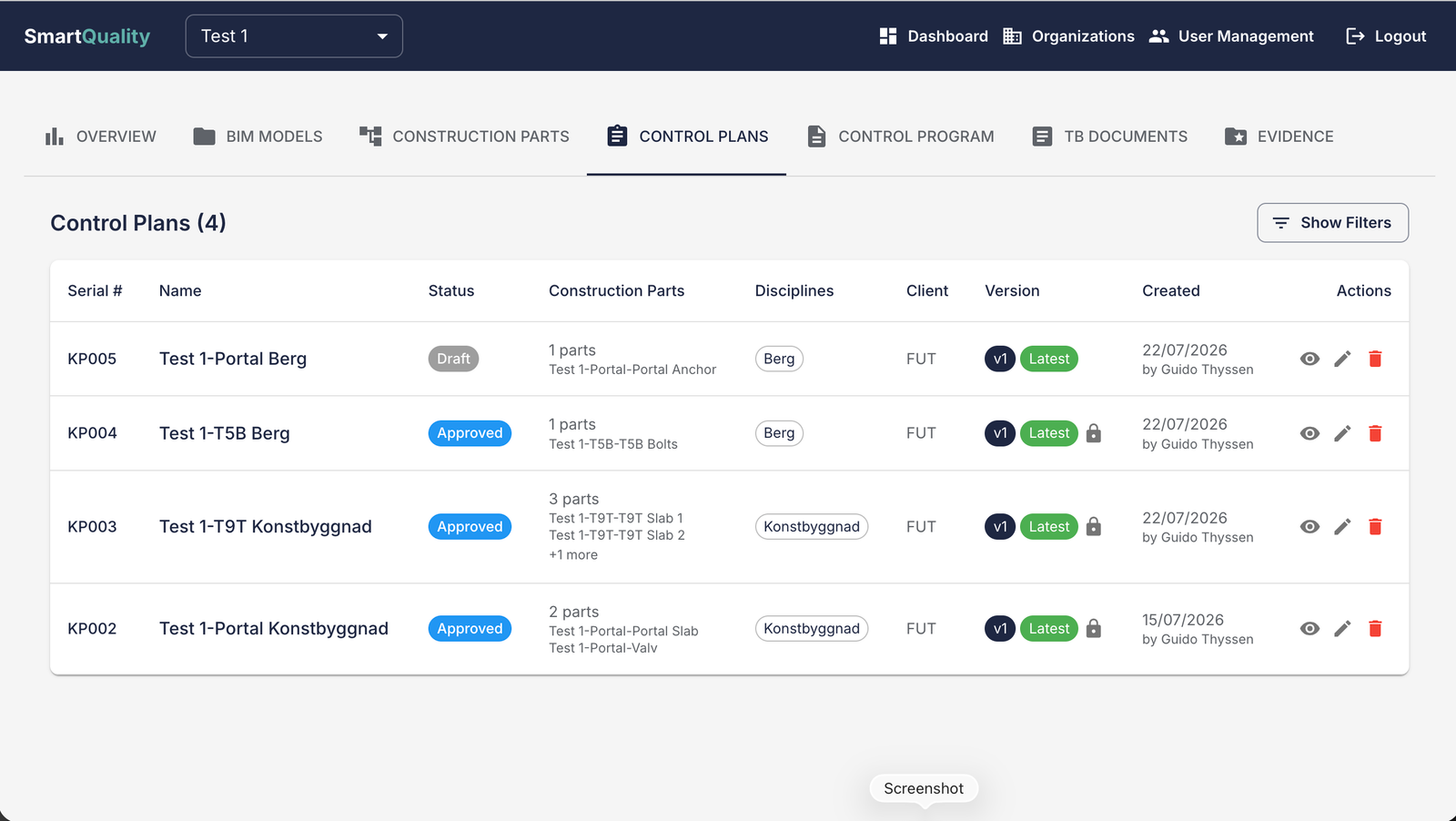This screenshot has height=821, width=1456.
Task: Click the 'Test 1-Portal-Valv' part text
Action: 603,648
